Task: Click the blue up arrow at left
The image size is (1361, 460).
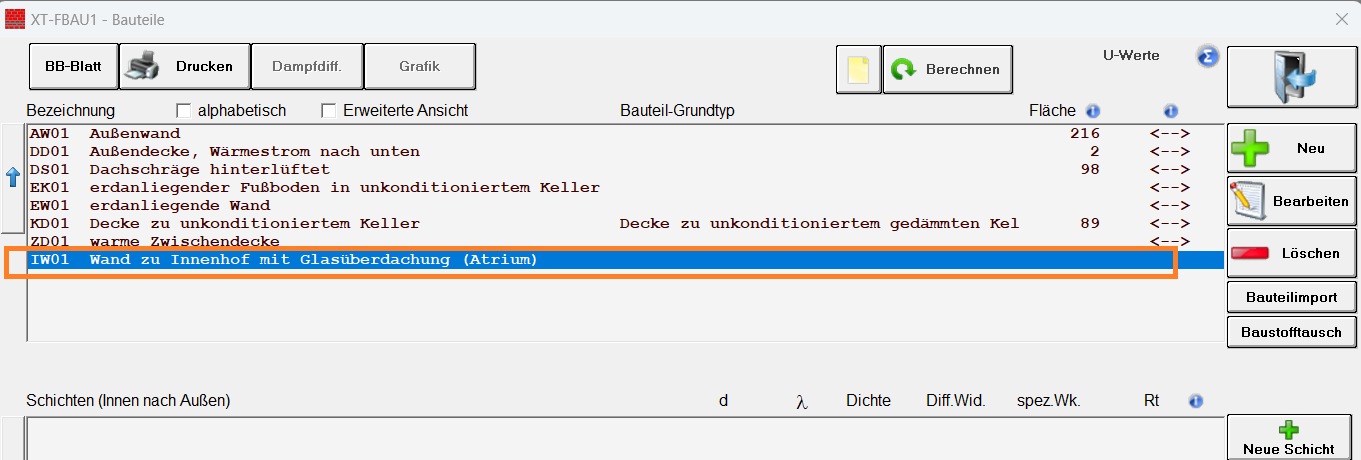Action: [13, 177]
